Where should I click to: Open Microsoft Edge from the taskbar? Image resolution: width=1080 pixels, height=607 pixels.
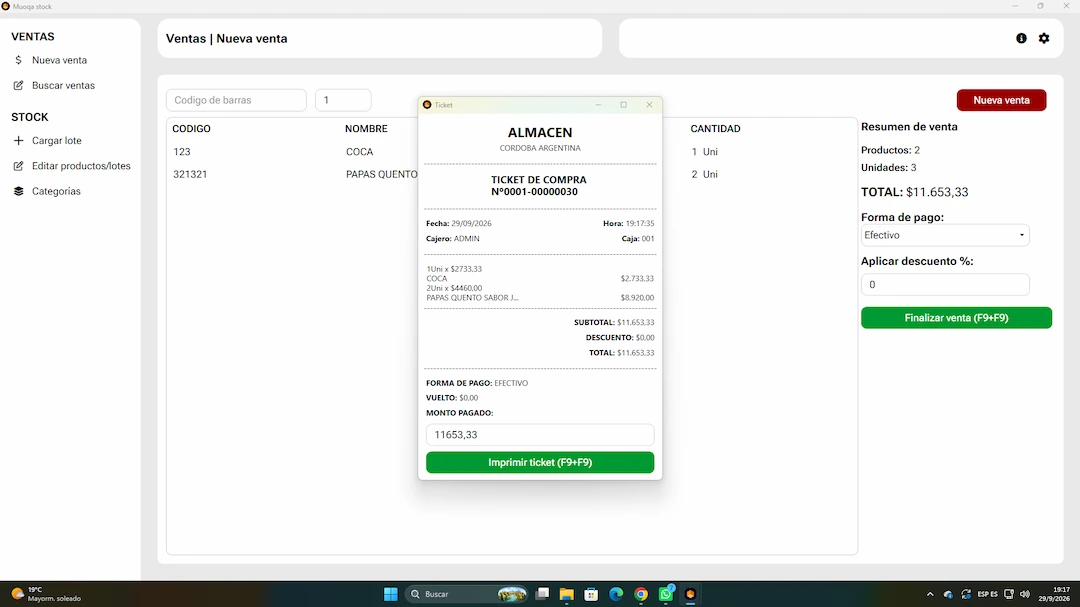tap(616, 594)
